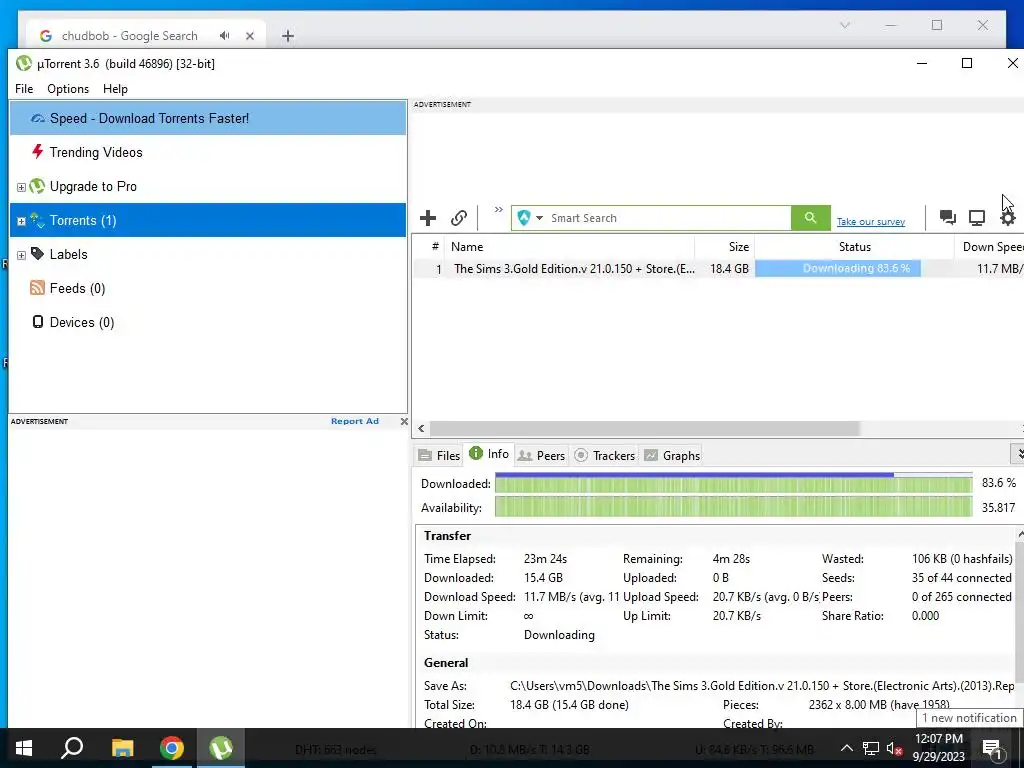Click the Downloaded pieces progress bar

pyautogui.click(x=733, y=484)
